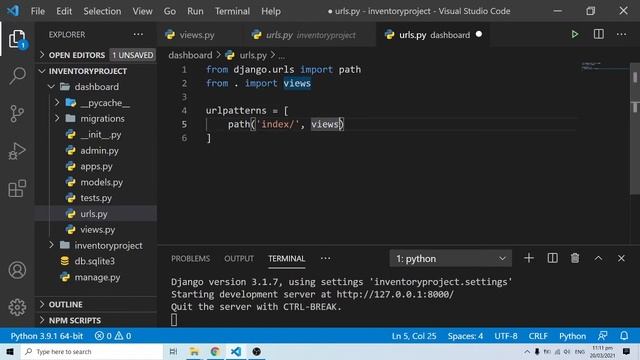Open panel overflow ellipsis next to TERMINAL

(x=325, y=258)
